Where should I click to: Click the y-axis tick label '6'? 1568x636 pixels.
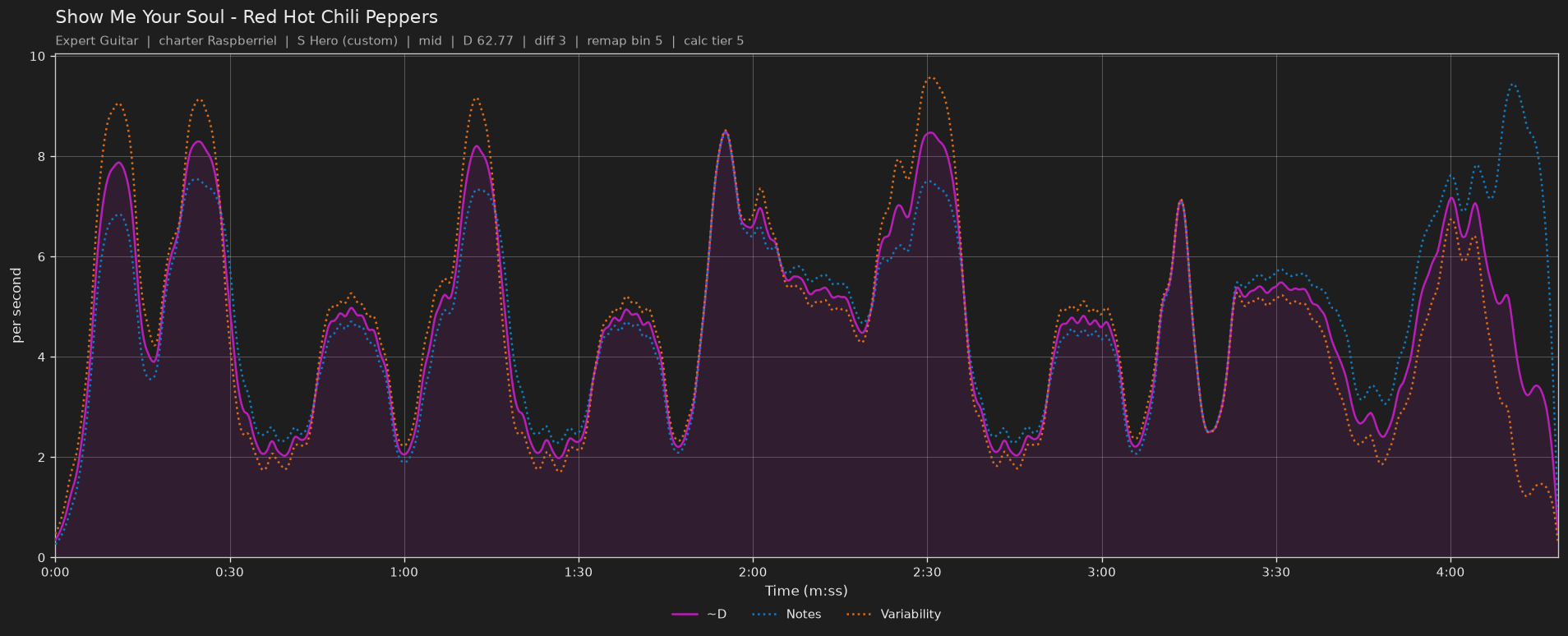(x=41, y=257)
